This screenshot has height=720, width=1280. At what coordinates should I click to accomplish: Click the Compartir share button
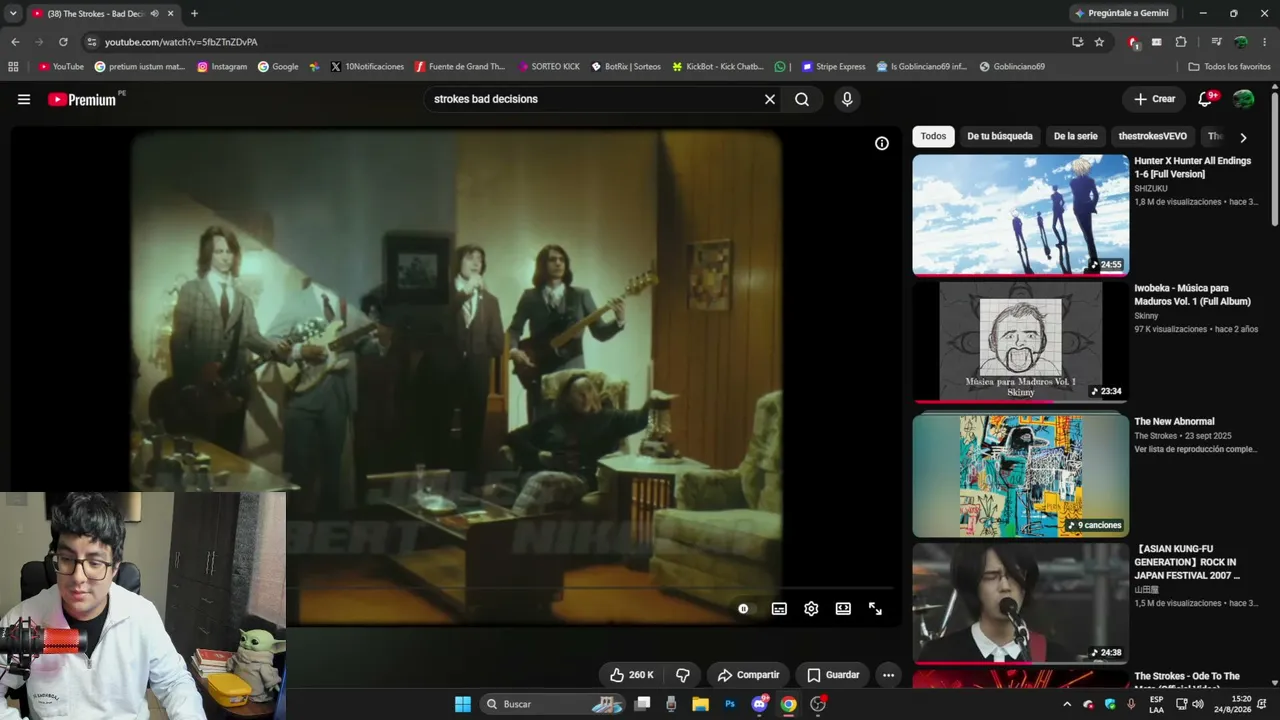[748, 675]
